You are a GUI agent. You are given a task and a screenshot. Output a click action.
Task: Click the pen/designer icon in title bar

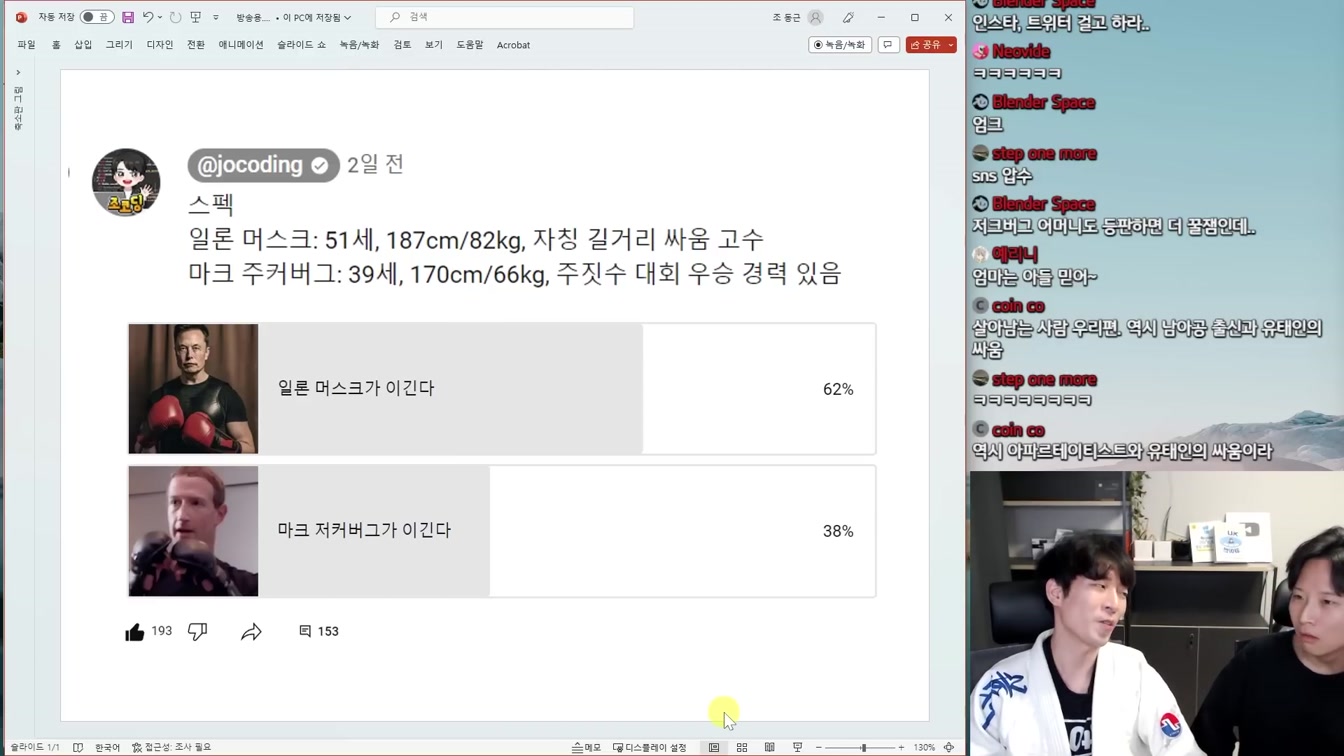(848, 17)
